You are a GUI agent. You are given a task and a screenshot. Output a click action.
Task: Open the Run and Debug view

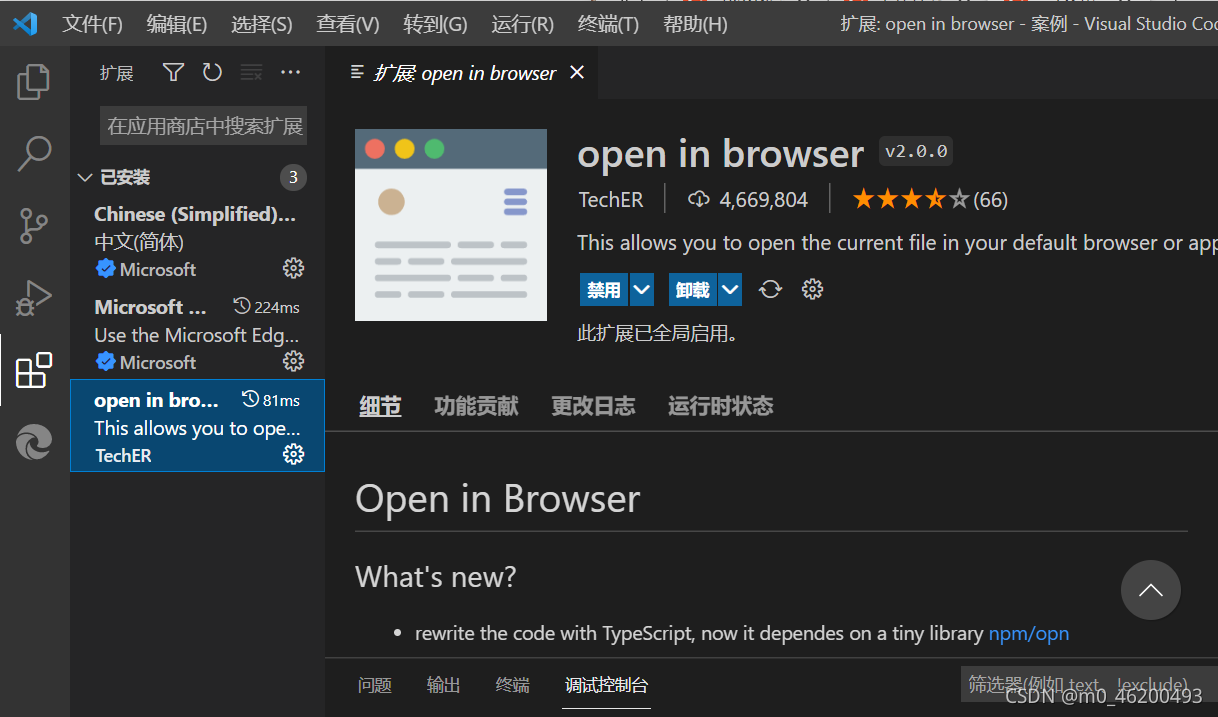[34, 298]
